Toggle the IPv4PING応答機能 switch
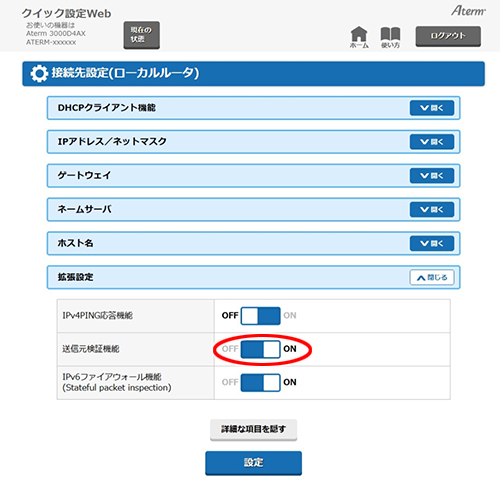 260,316
